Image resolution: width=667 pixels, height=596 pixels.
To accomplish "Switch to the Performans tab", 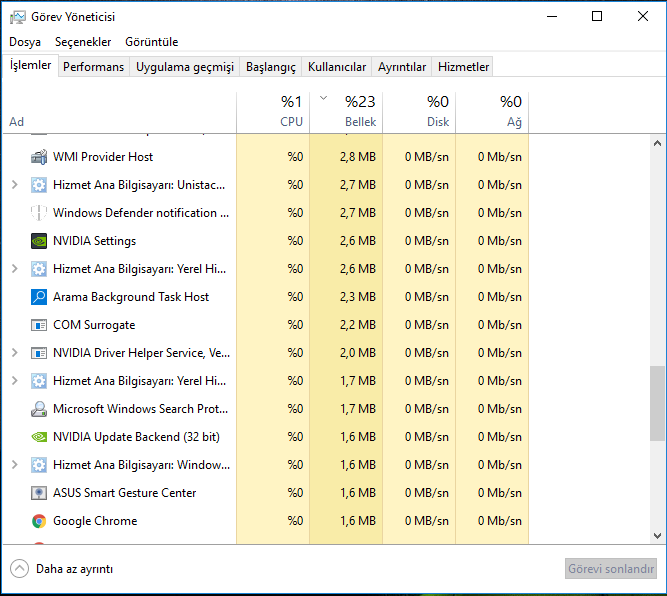I will [x=93, y=67].
